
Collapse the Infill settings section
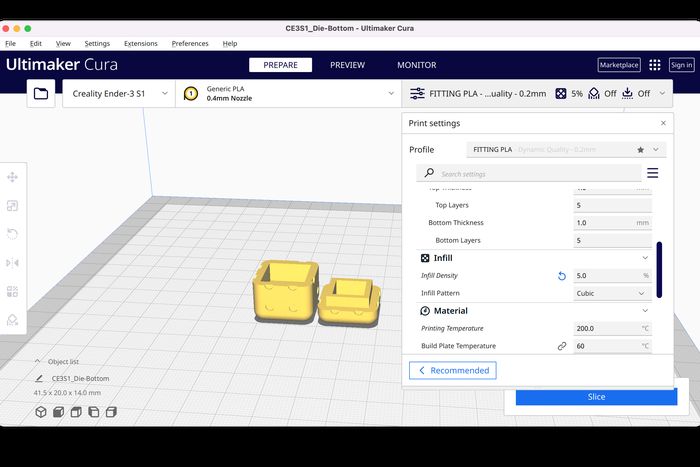tap(645, 258)
